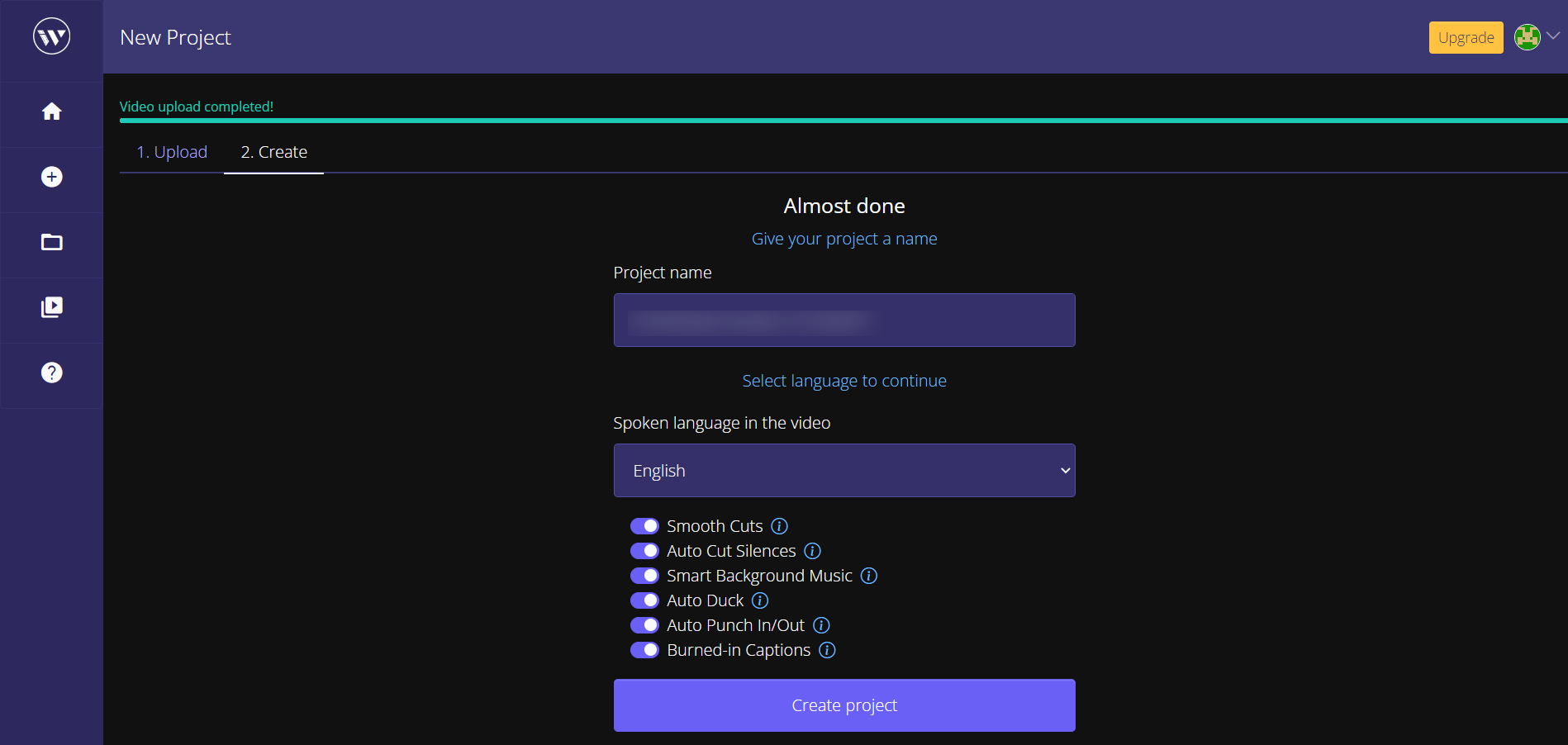Disable the Smooth Cuts toggle

(644, 525)
